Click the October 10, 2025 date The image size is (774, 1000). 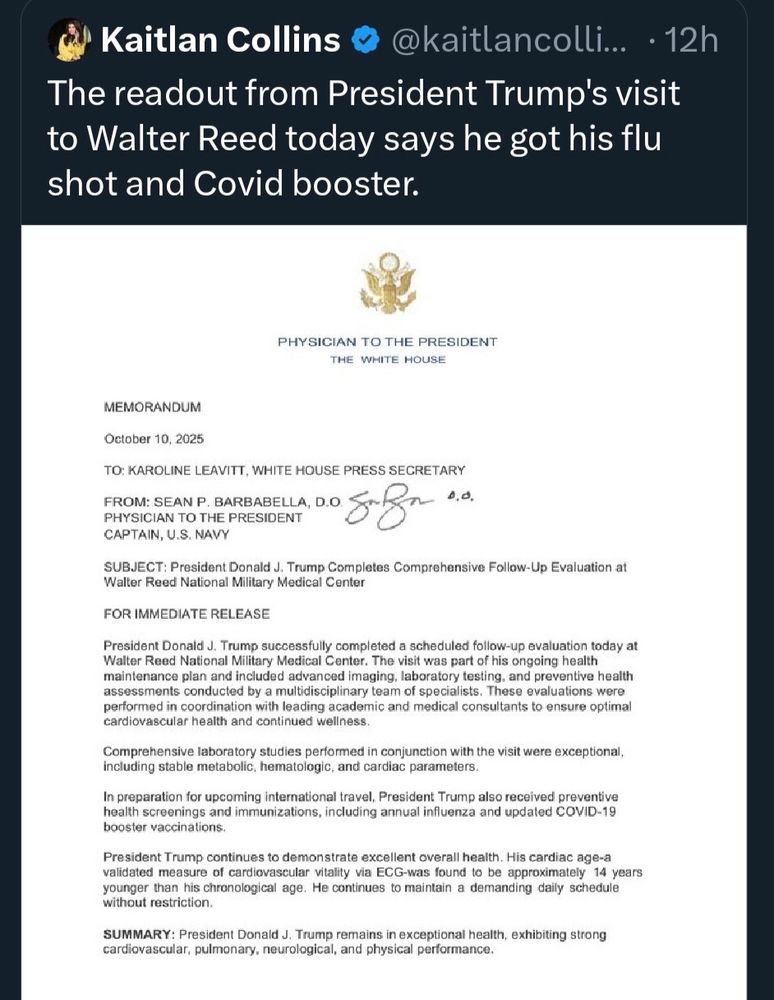pos(153,439)
